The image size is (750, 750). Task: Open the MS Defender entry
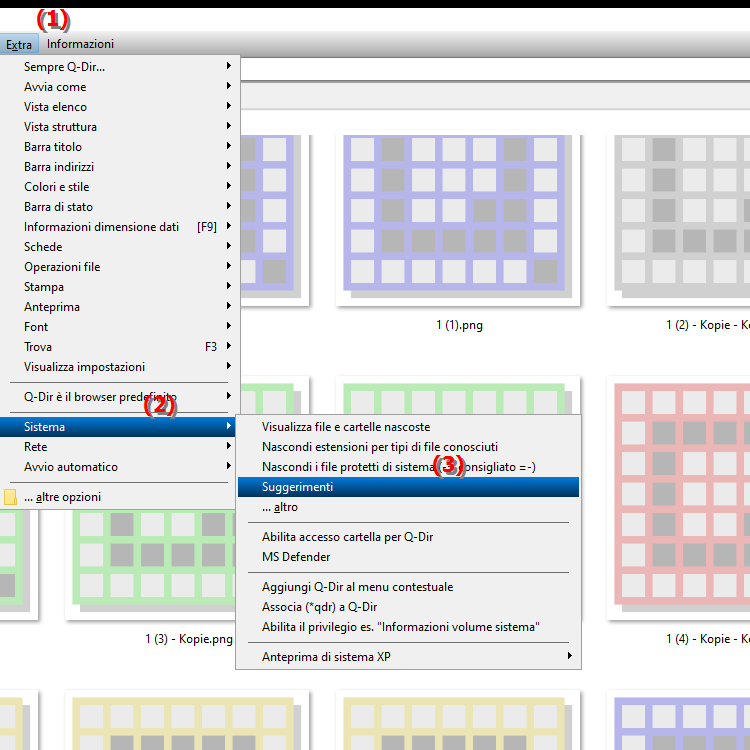(408, 557)
